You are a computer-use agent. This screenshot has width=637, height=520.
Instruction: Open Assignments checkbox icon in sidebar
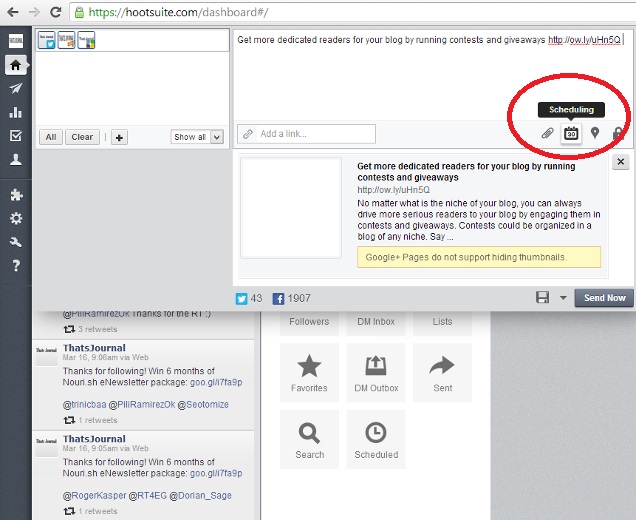(x=16, y=136)
